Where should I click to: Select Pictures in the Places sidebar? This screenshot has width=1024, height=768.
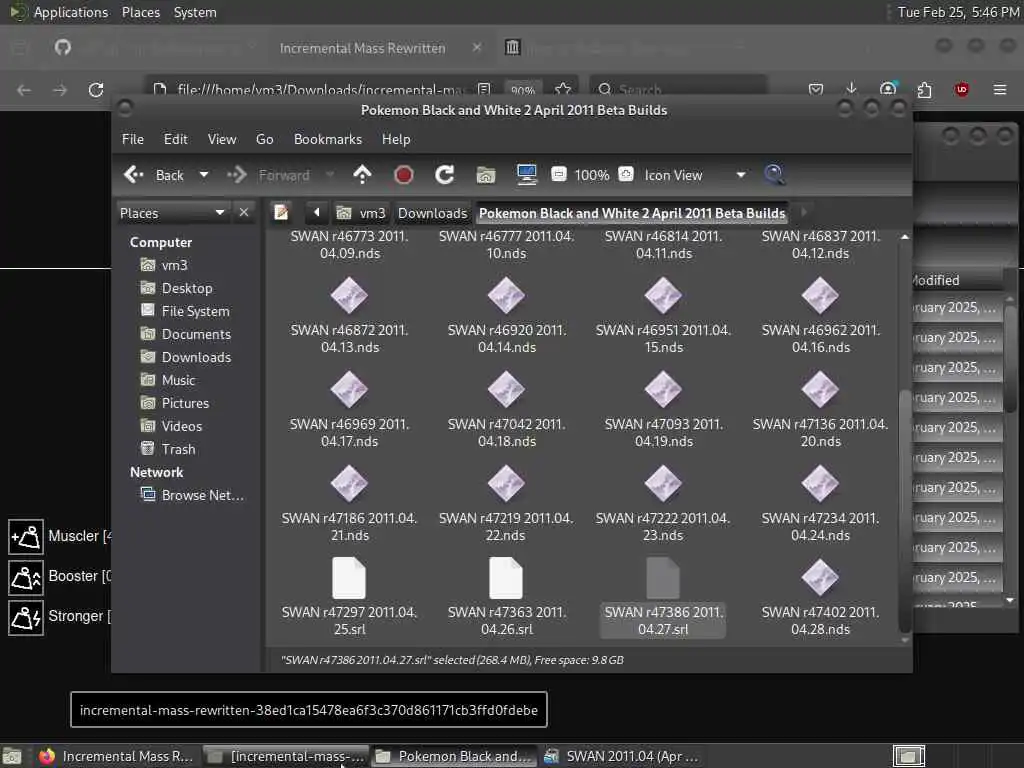coord(185,403)
